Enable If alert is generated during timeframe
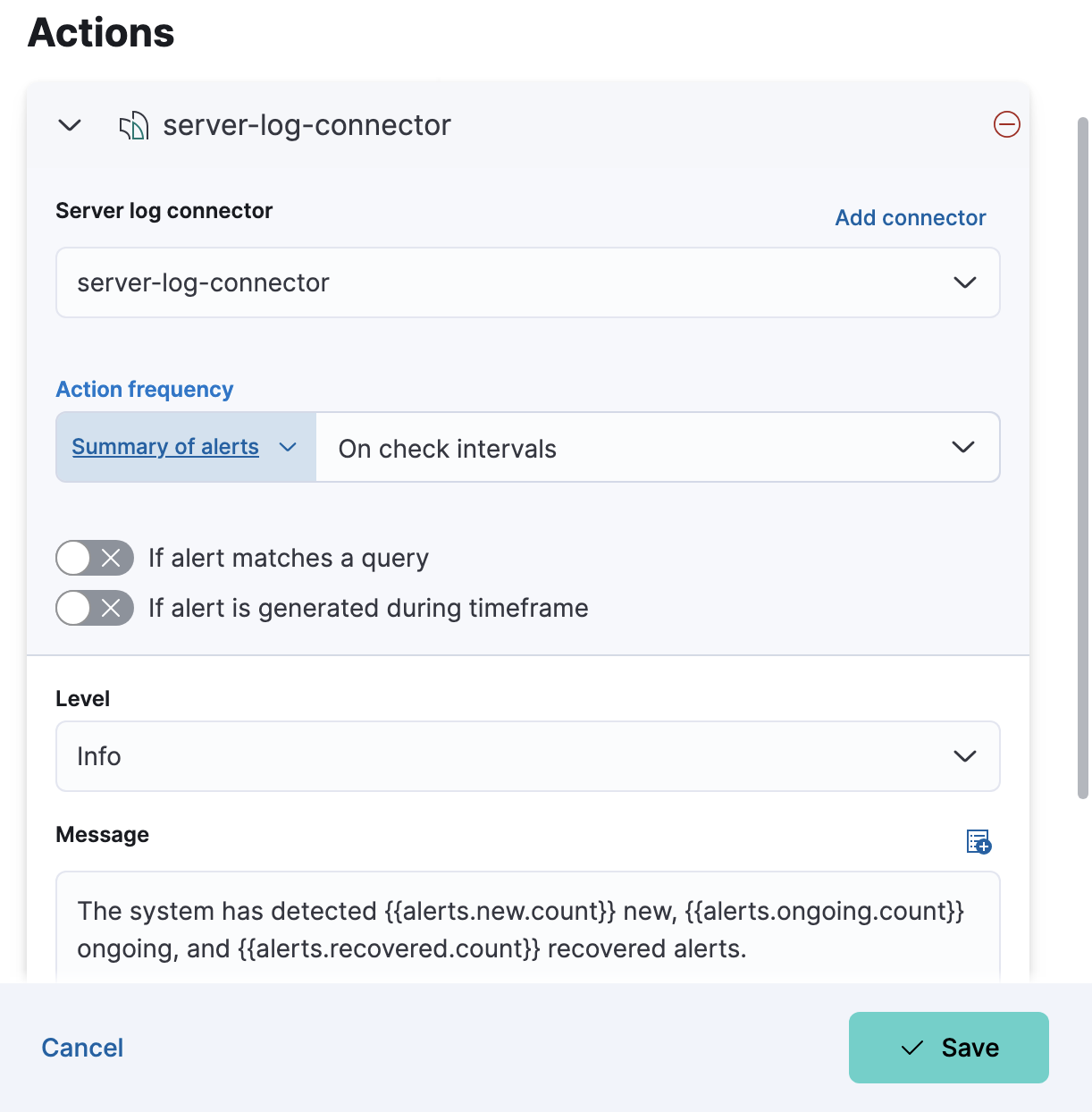This screenshot has width=1092, height=1112. [94, 608]
